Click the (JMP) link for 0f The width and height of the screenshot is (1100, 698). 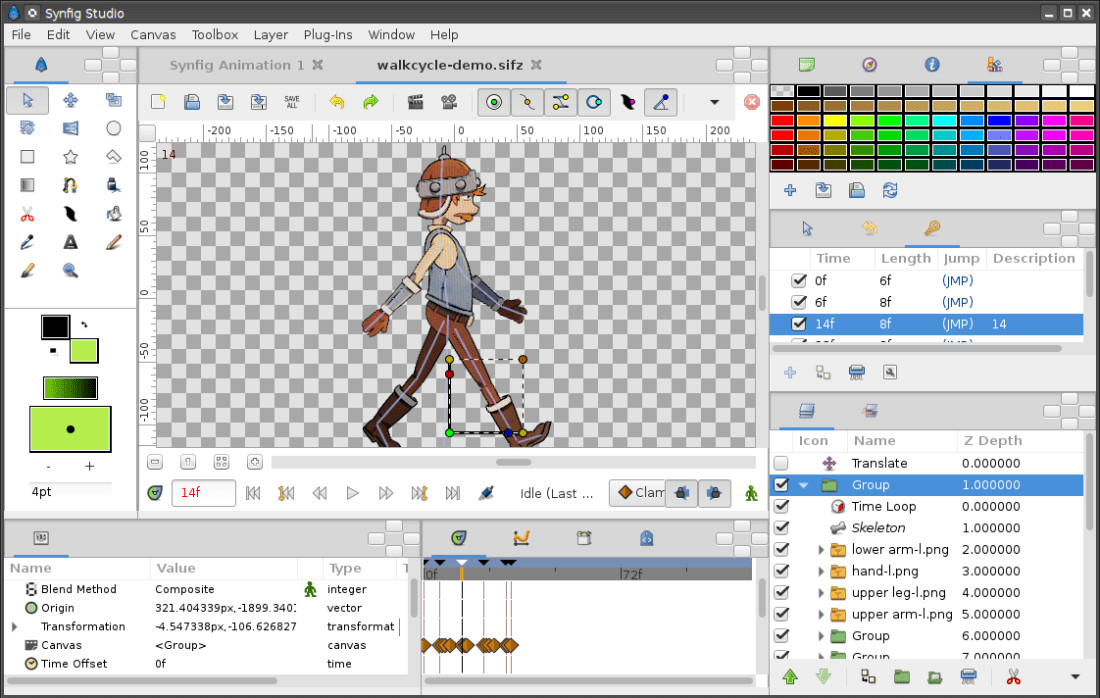pos(957,281)
